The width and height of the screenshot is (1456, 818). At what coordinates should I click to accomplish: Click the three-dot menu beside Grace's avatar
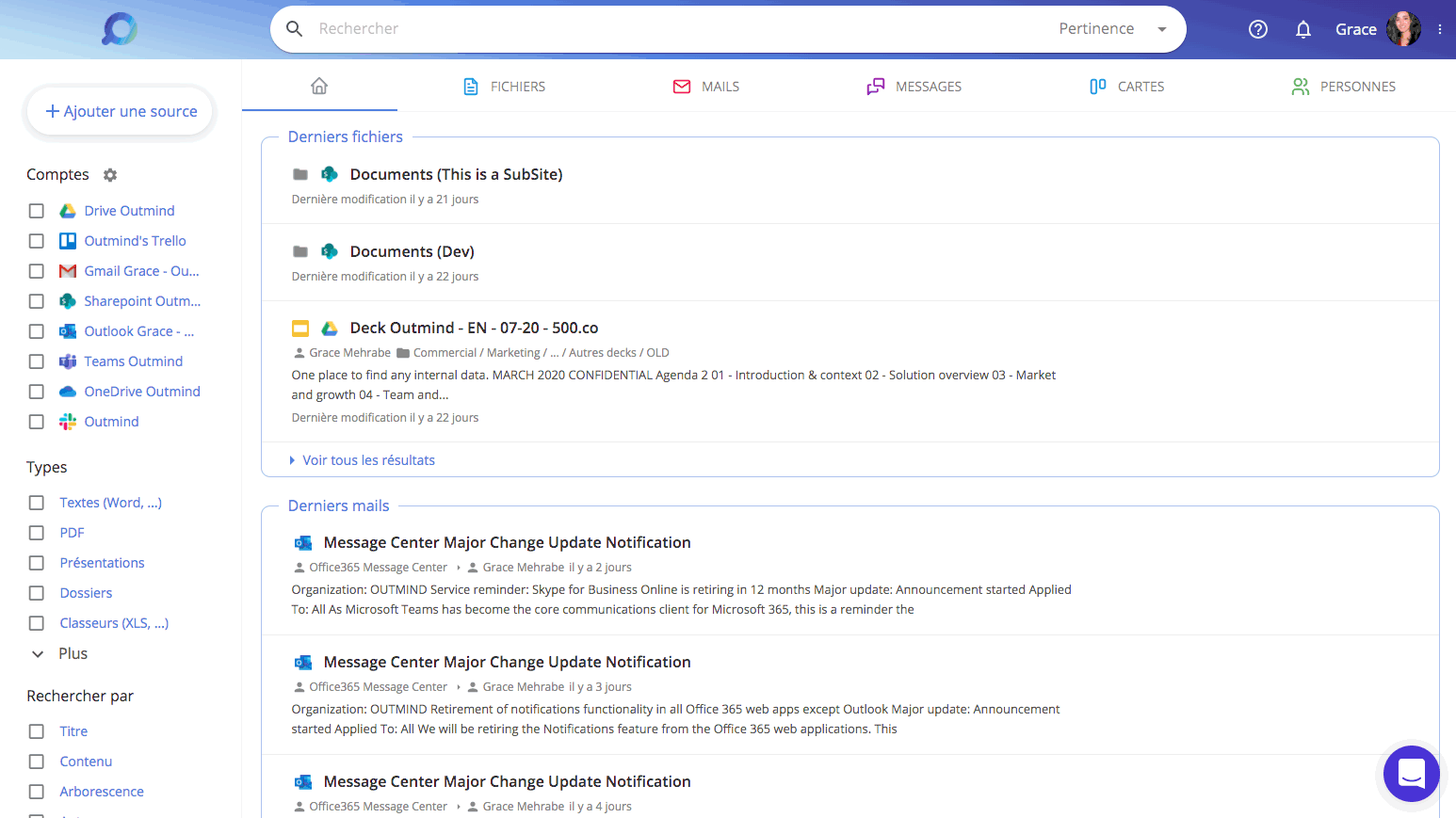[1439, 29]
